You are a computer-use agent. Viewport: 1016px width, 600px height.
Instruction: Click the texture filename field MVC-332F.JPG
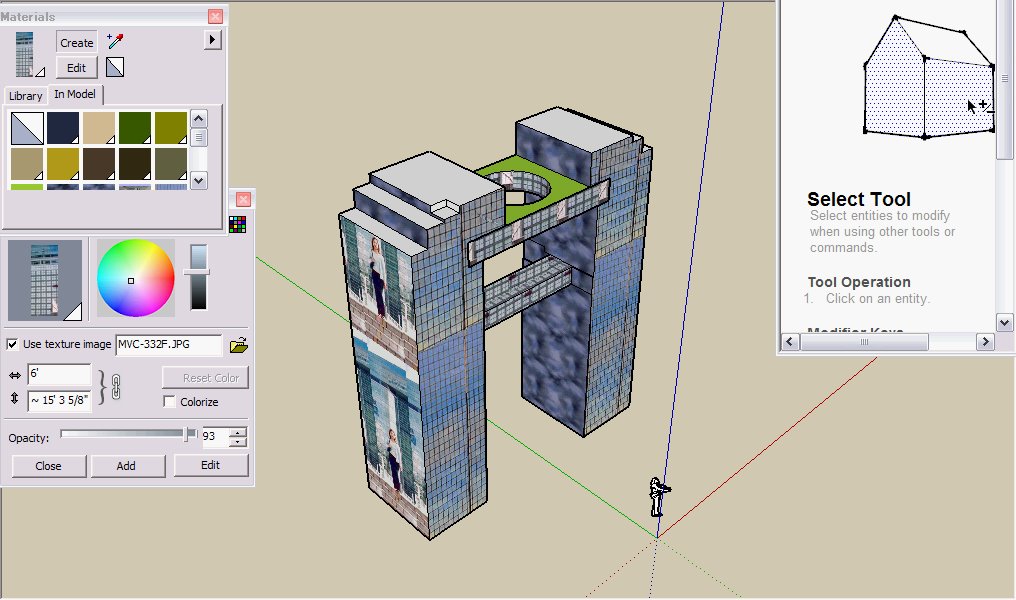coord(168,345)
